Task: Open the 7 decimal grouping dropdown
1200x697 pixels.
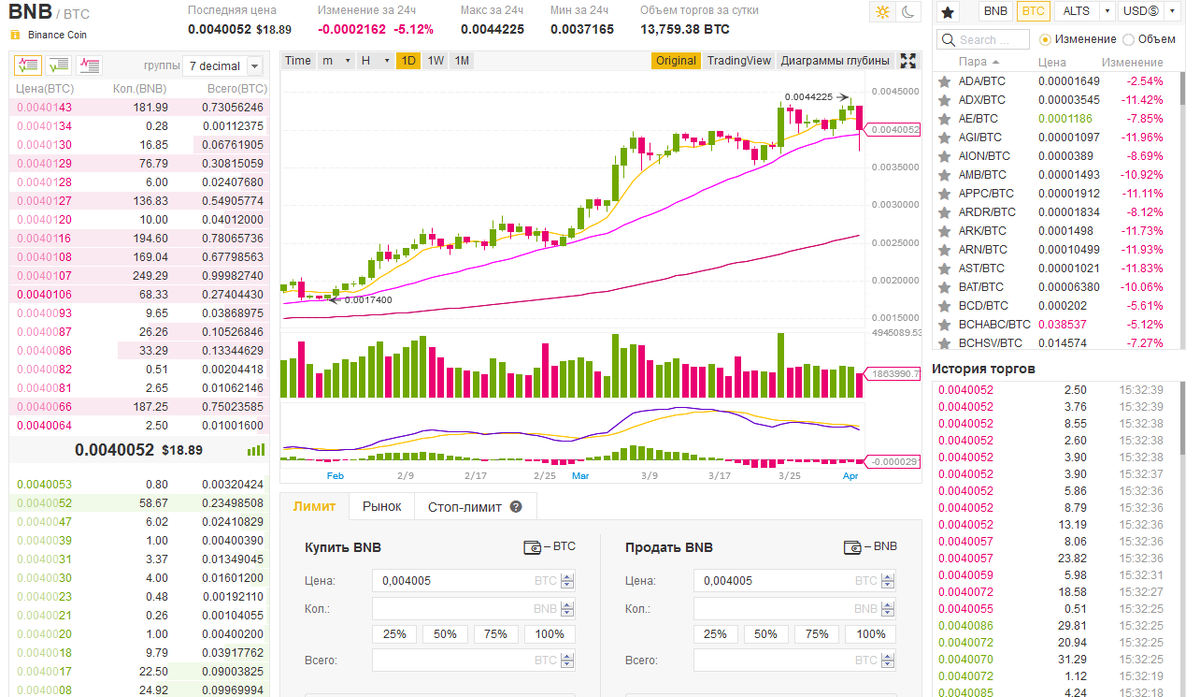Action: point(223,66)
